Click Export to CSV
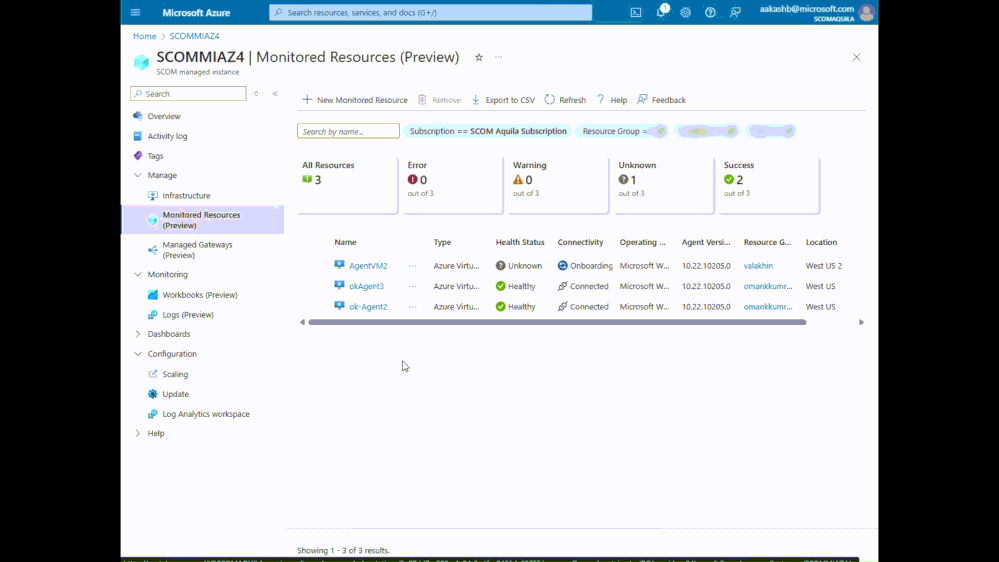This screenshot has width=999, height=562. point(503,100)
